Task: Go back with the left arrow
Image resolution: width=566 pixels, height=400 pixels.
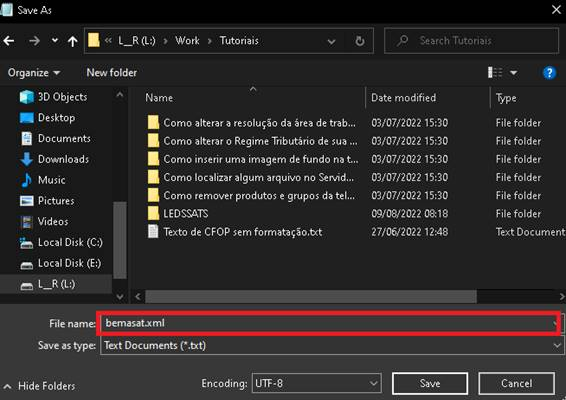Action: tap(9, 41)
